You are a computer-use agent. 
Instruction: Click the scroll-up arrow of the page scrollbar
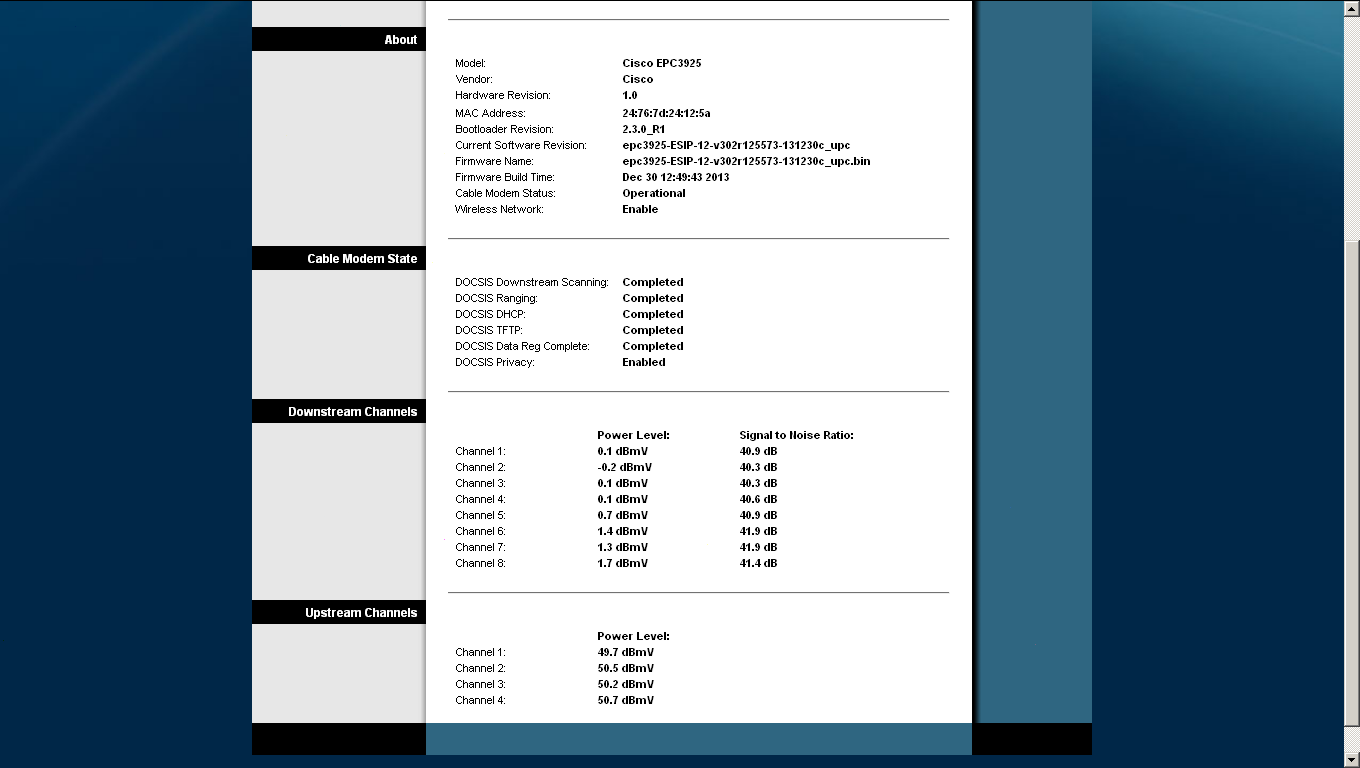point(1351,8)
